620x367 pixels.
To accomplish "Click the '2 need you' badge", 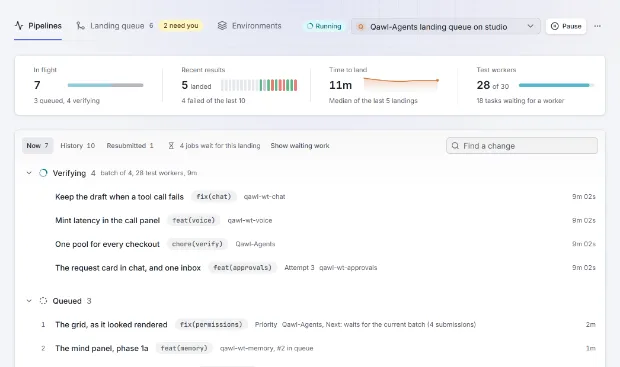I will (181, 26).
